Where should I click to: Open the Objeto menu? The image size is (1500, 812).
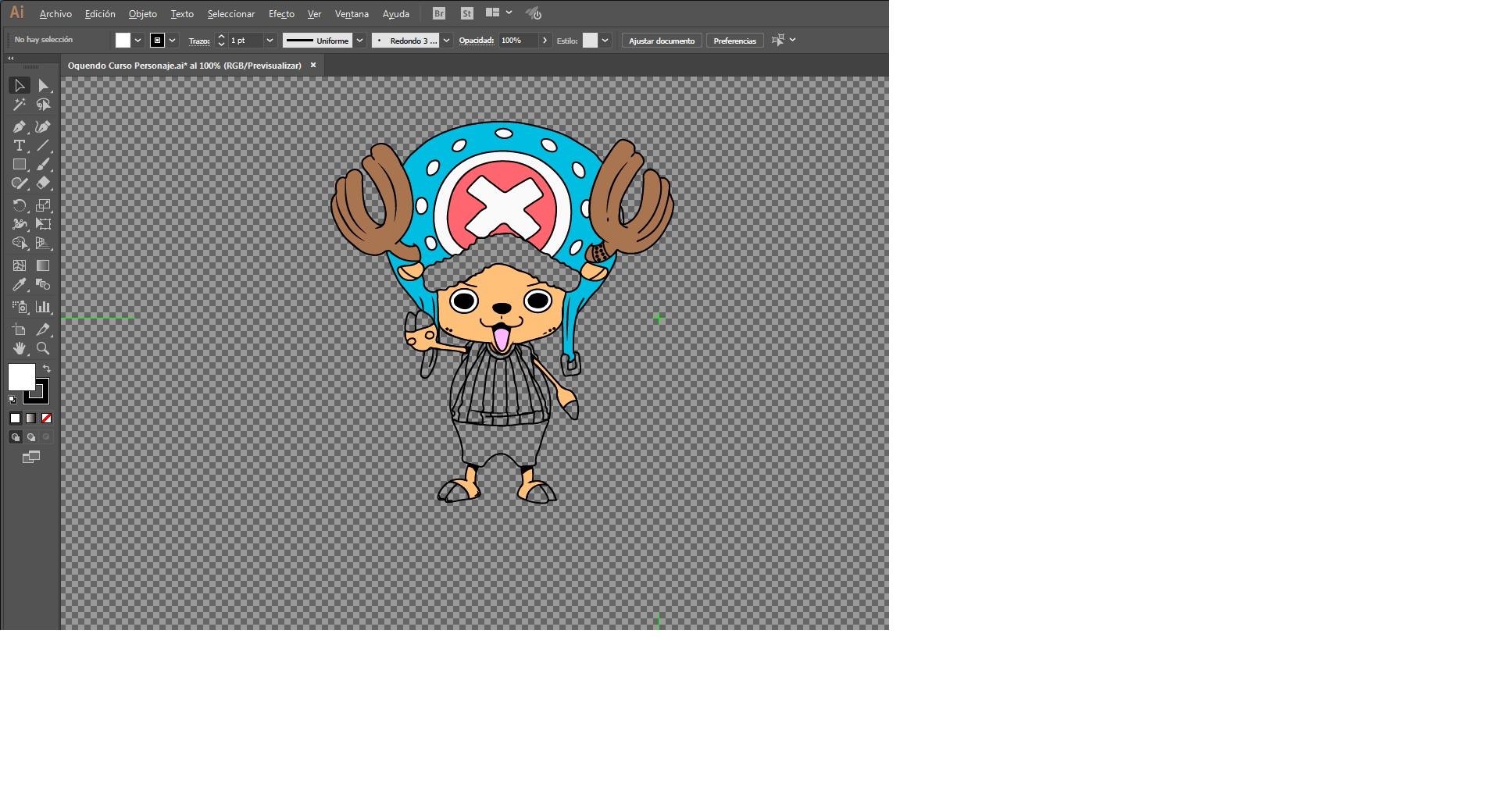click(143, 14)
